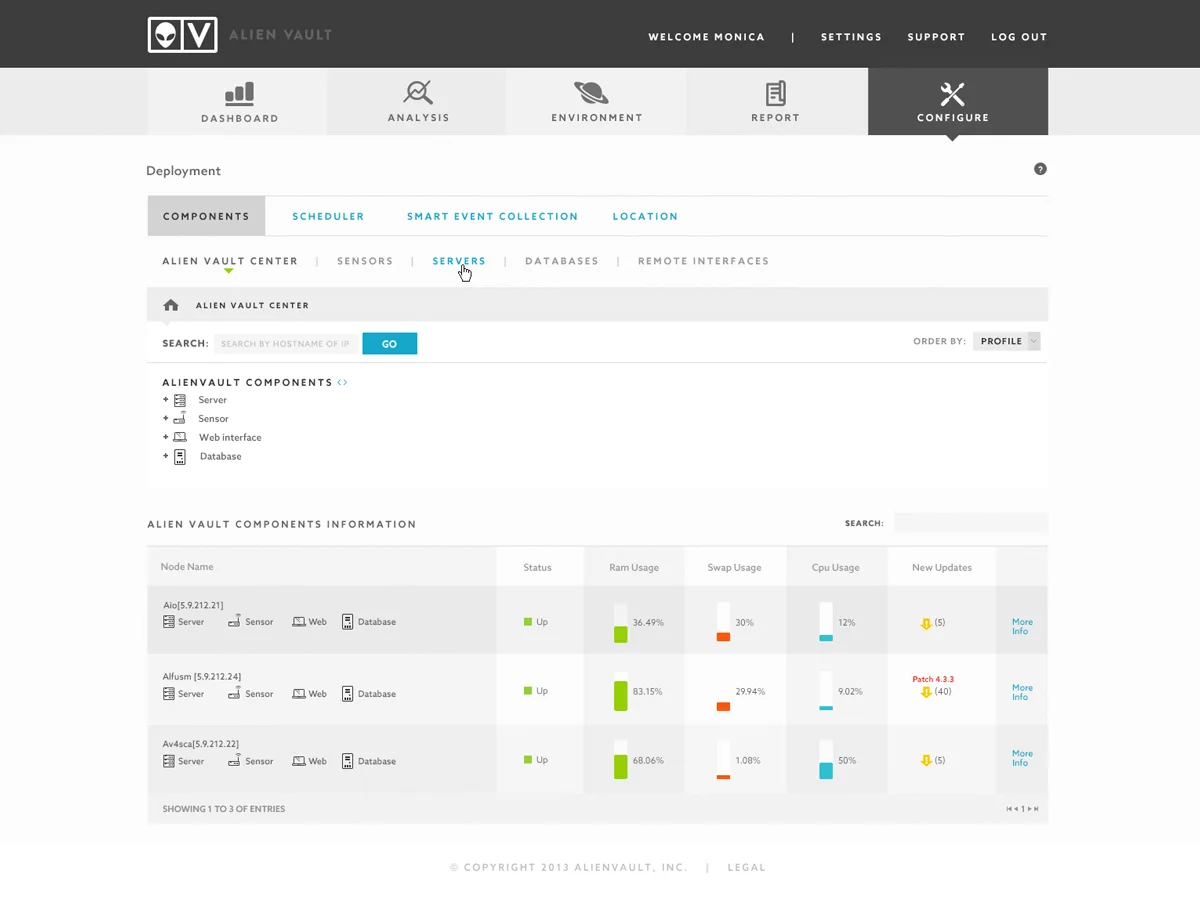The image size is (1200, 897).
Task: Select the Databases sub-tab
Action: (x=562, y=261)
